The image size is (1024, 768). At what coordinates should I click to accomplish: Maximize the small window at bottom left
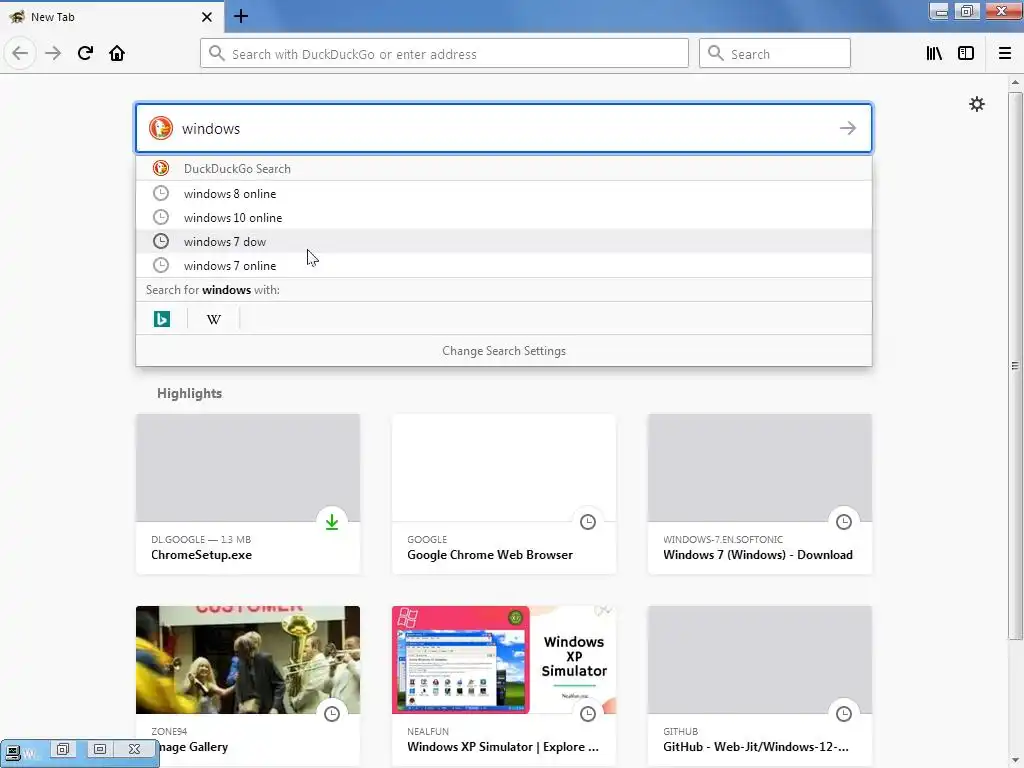point(99,749)
